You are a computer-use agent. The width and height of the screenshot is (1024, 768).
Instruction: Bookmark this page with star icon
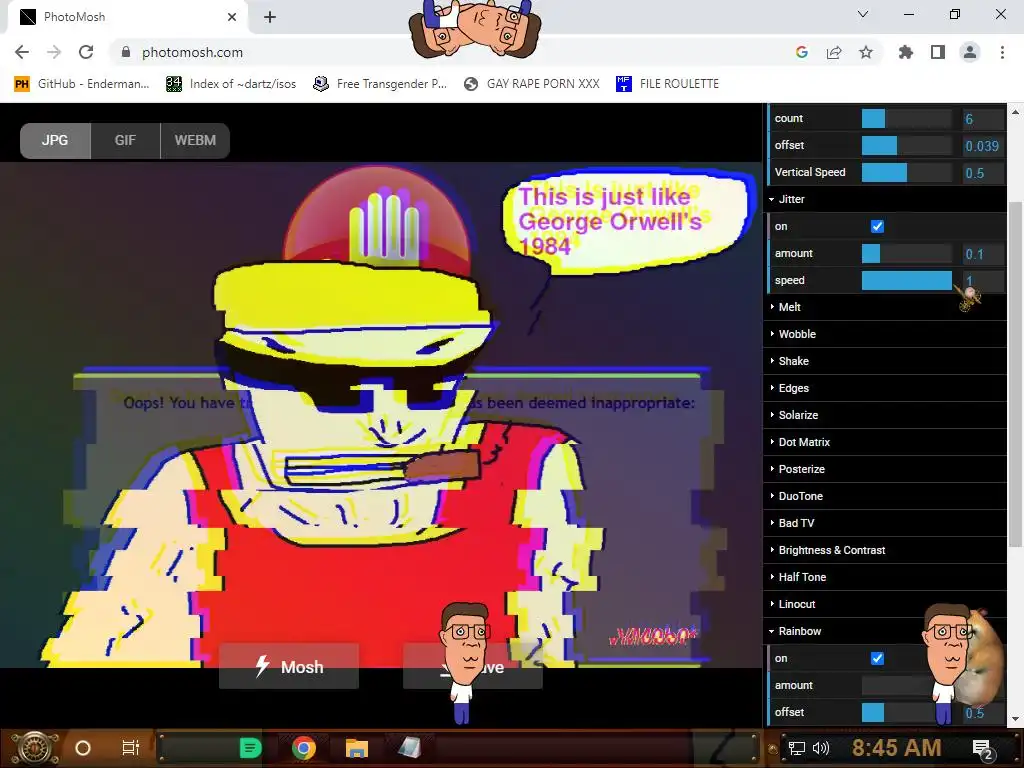[866, 52]
